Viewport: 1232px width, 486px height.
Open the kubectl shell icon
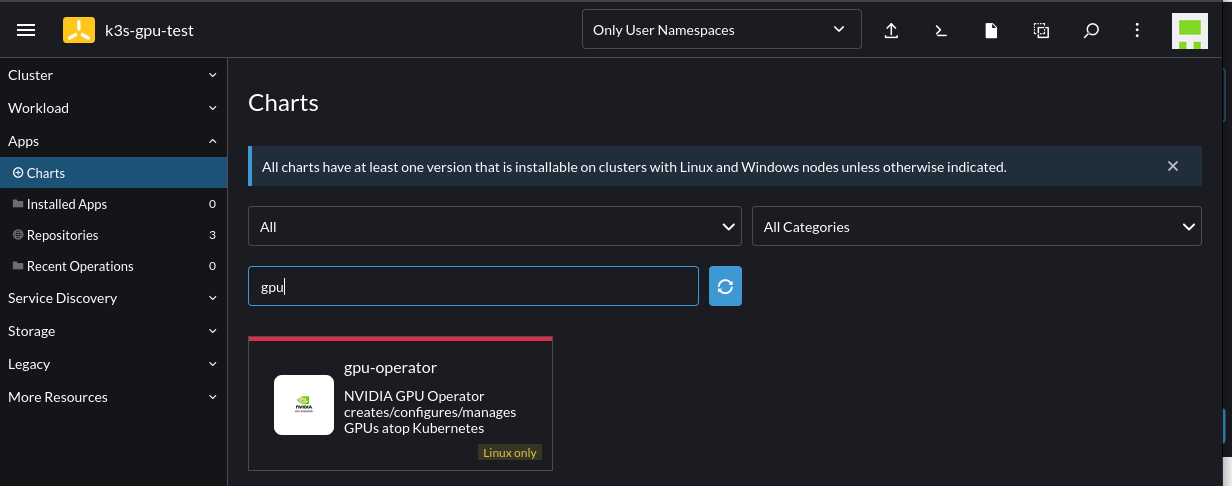941,30
